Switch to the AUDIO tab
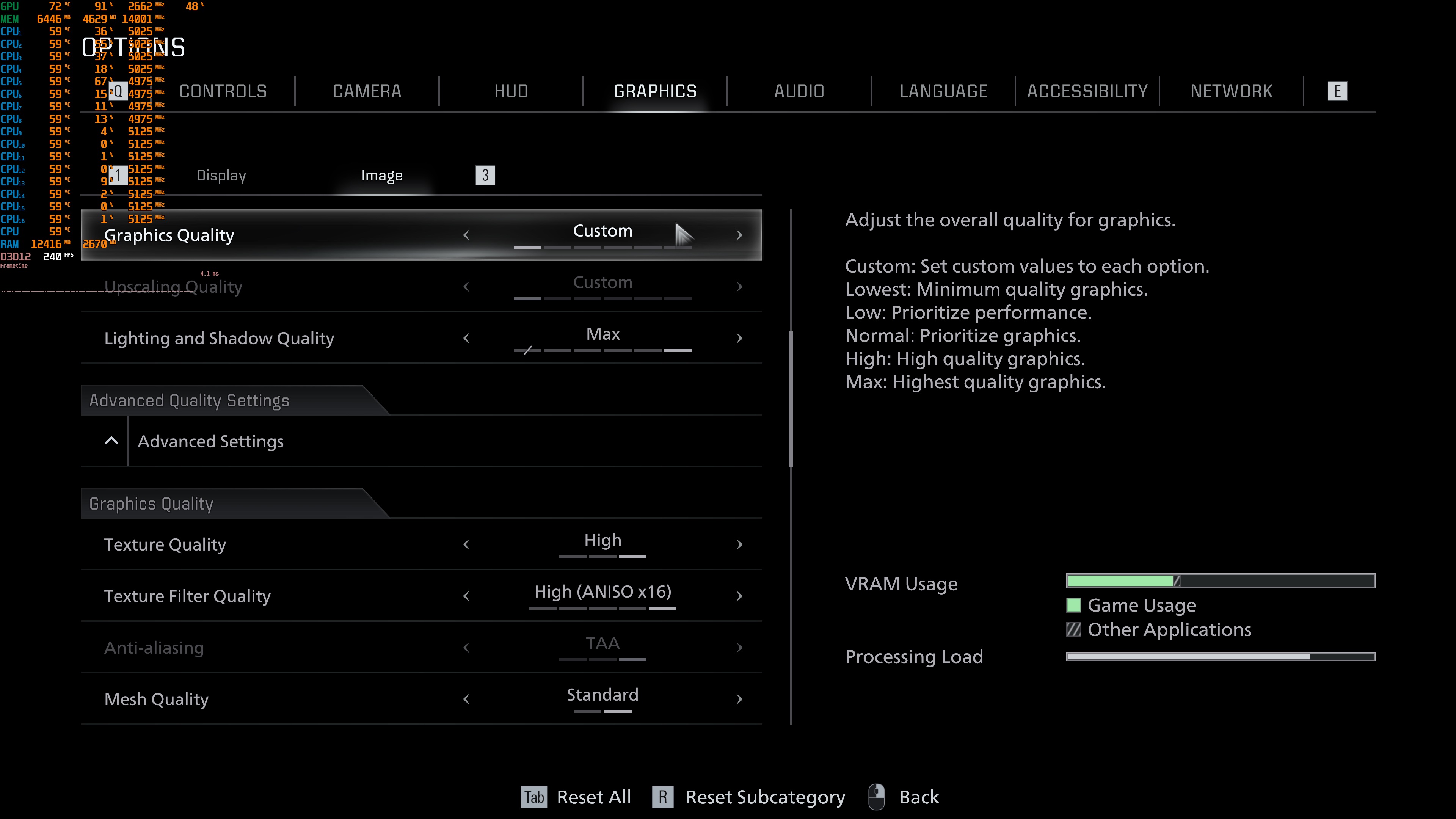Viewport: 1456px width, 819px height. tap(799, 91)
